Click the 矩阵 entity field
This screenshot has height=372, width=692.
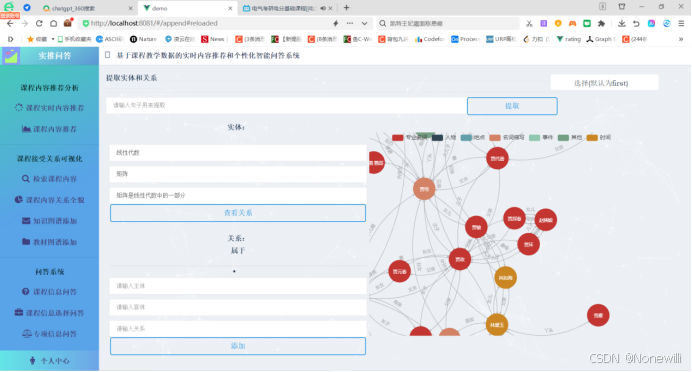pyautogui.click(x=238, y=174)
